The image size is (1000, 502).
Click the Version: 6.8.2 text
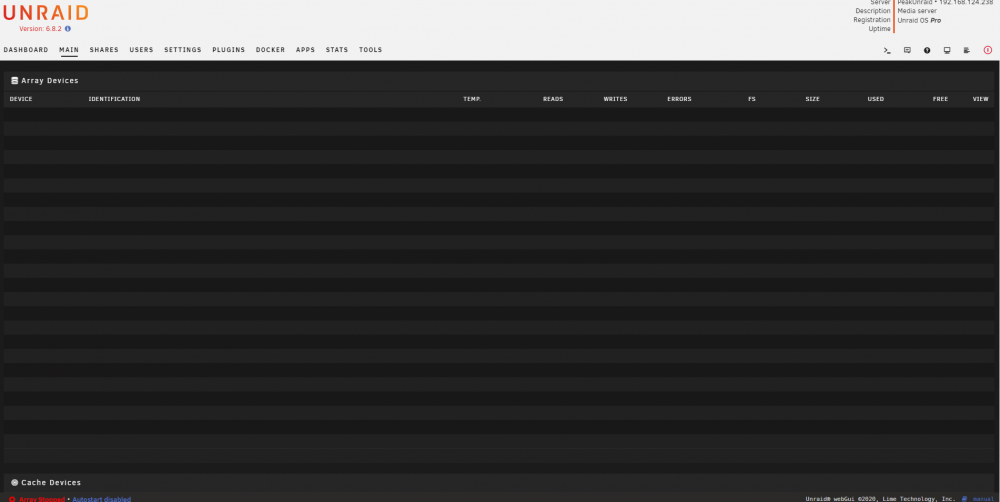40,29
